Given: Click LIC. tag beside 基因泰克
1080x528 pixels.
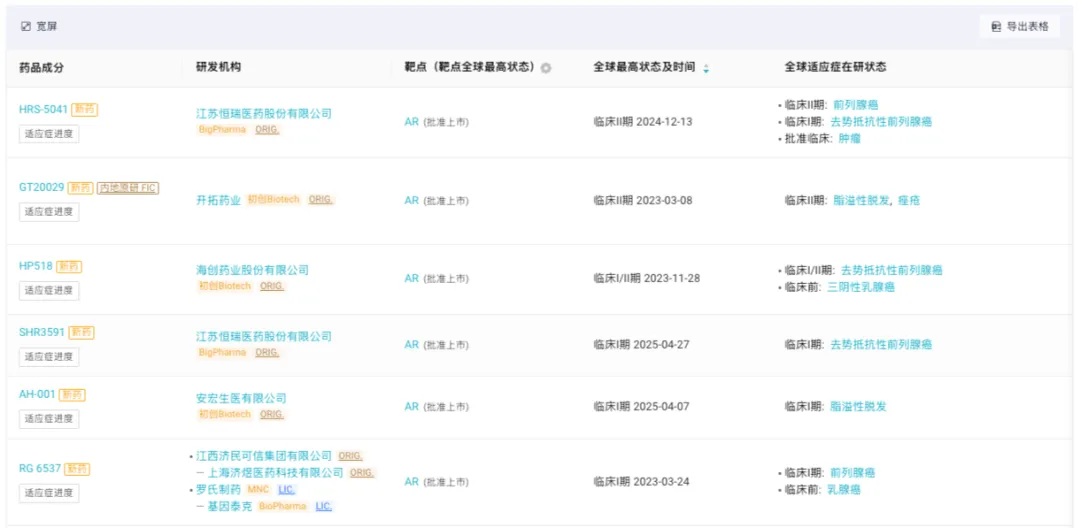Looking at the screenshot, I should (324, 507).
